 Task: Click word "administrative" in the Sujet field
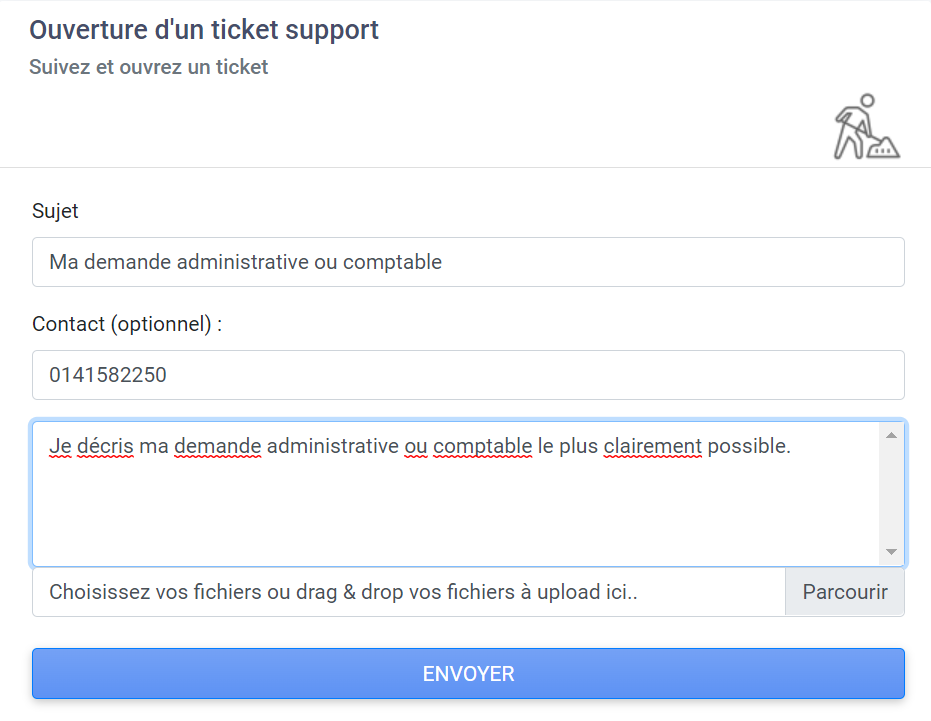pos(243,262)
